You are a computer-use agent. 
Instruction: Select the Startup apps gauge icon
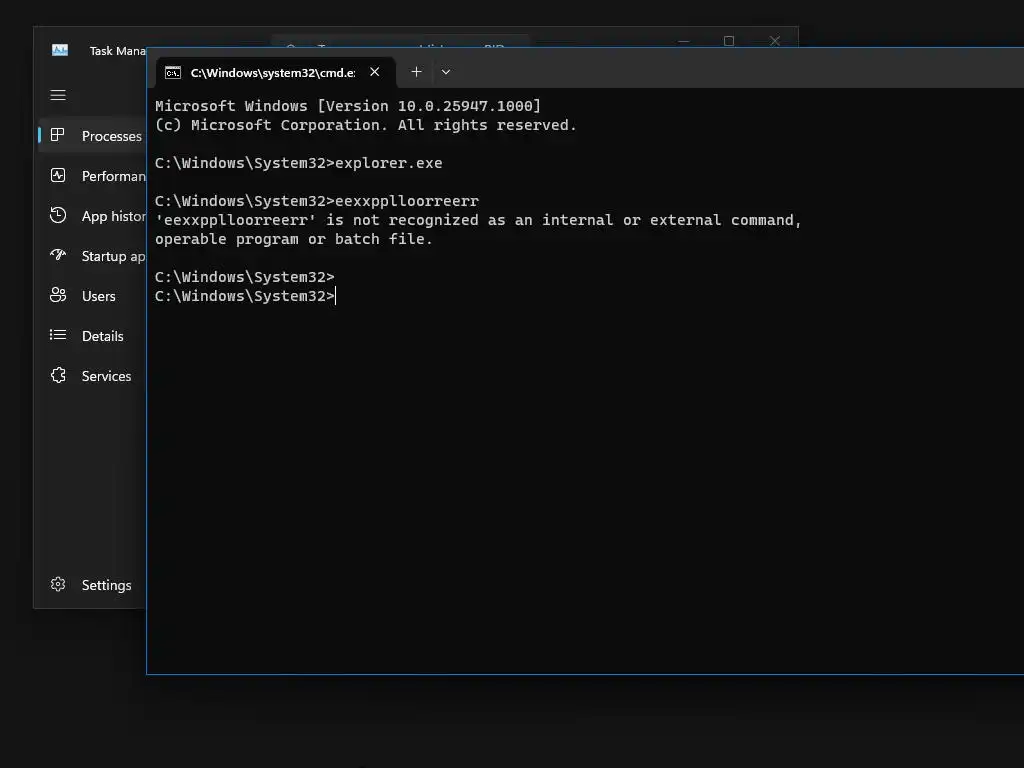[57, 255]
